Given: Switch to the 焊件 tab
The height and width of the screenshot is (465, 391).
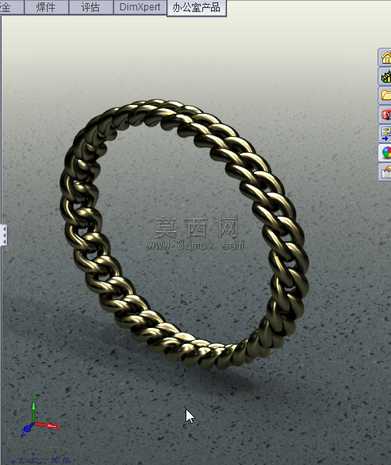Looking at the screenshot, I should pyautogui.click(x=46, y=7).
